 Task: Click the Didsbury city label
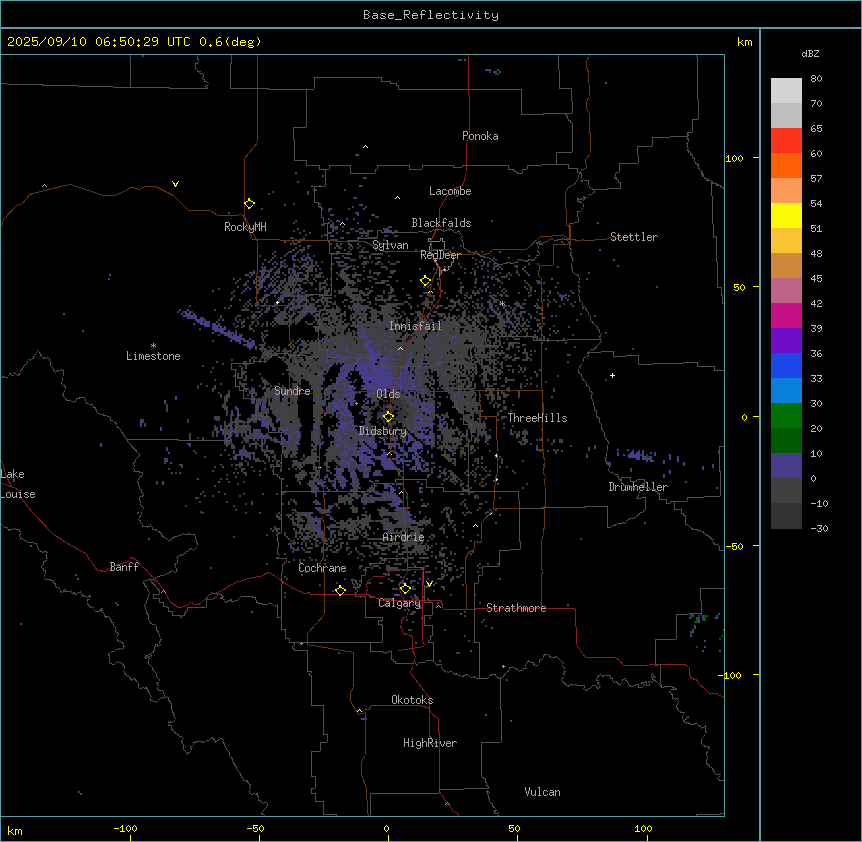(383, 431)
